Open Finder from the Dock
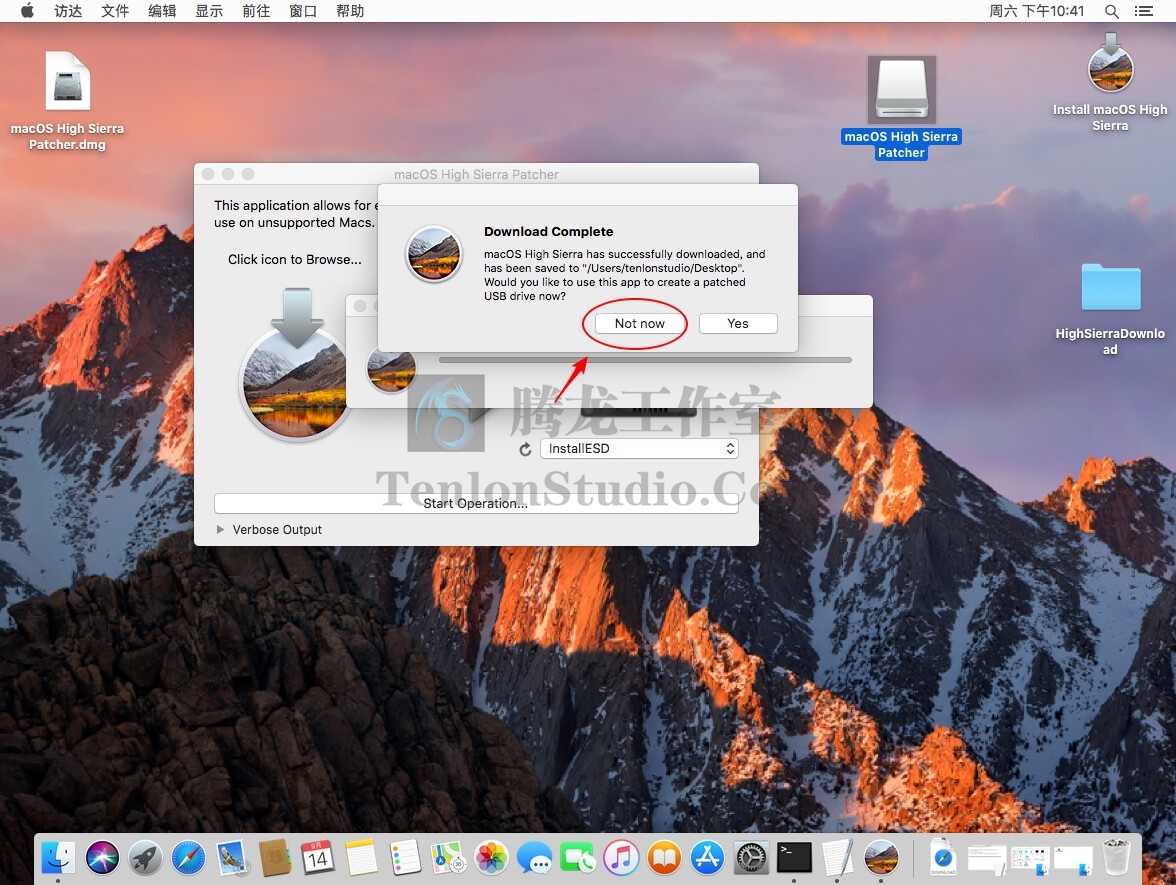 coord(58,857)
